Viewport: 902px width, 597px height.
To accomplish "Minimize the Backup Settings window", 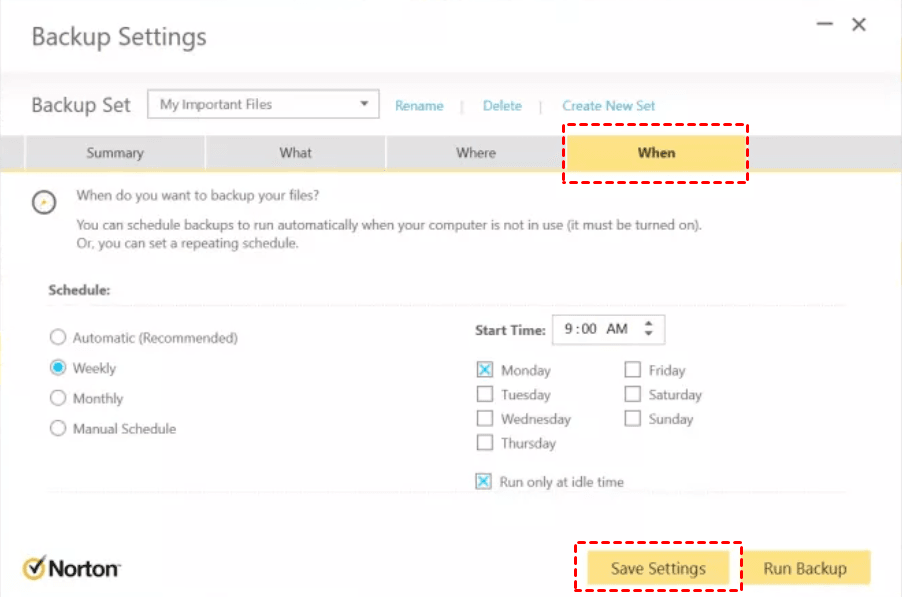I will 825,25.
